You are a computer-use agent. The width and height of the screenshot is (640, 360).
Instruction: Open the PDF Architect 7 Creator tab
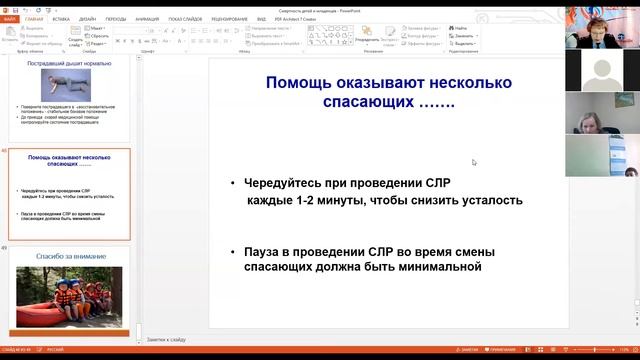(296, 19)
